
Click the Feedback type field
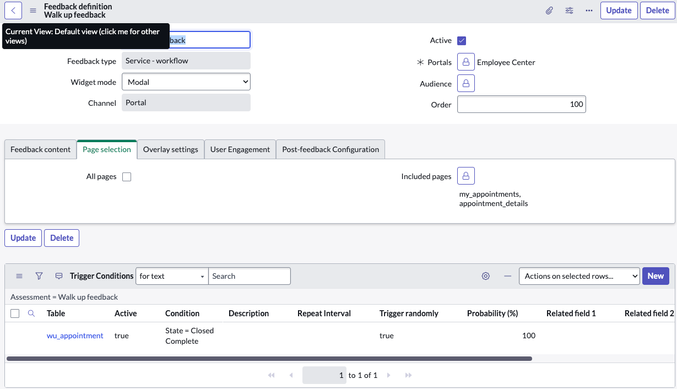[x=186, y=61]
